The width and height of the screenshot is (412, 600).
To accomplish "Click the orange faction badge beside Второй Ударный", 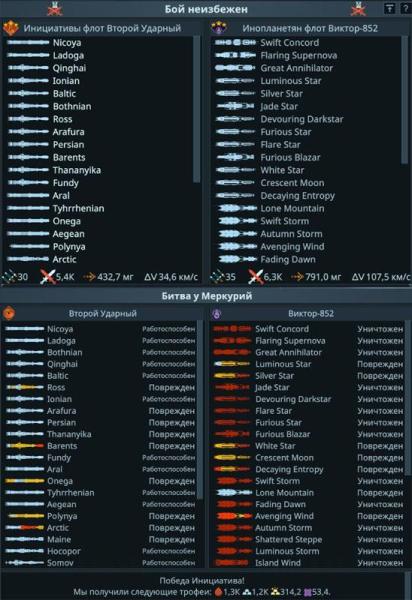I will click(8, 313).
